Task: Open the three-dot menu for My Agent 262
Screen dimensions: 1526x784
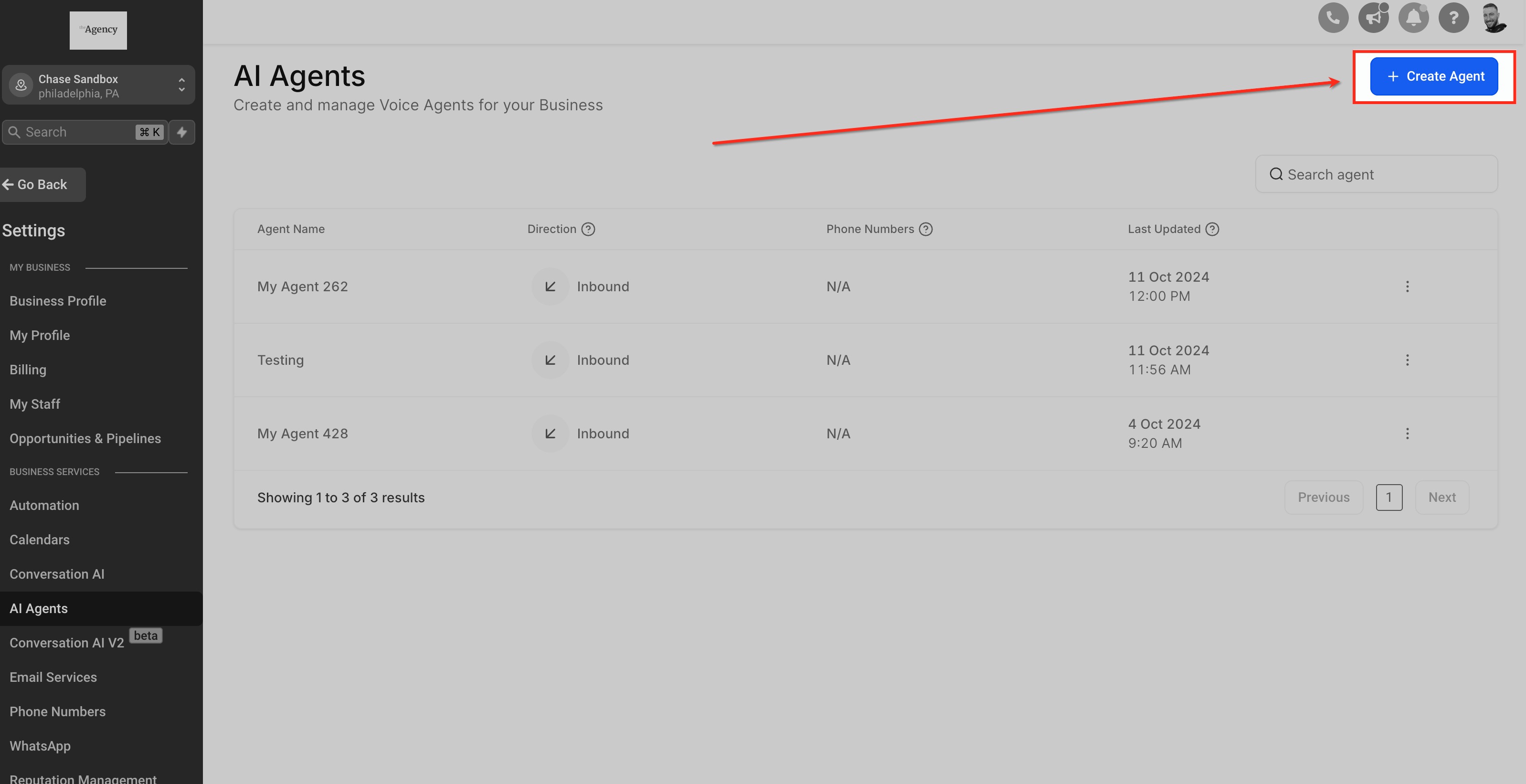Action: [x=1407, y=287]
